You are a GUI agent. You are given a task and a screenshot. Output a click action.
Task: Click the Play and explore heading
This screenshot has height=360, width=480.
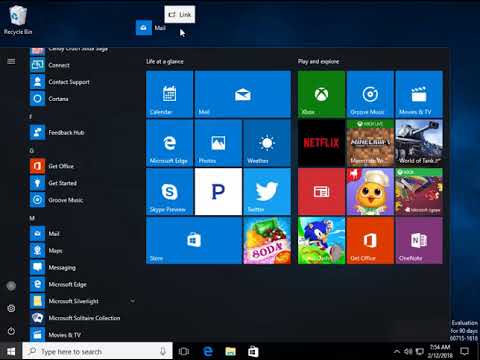click(318, 61)
